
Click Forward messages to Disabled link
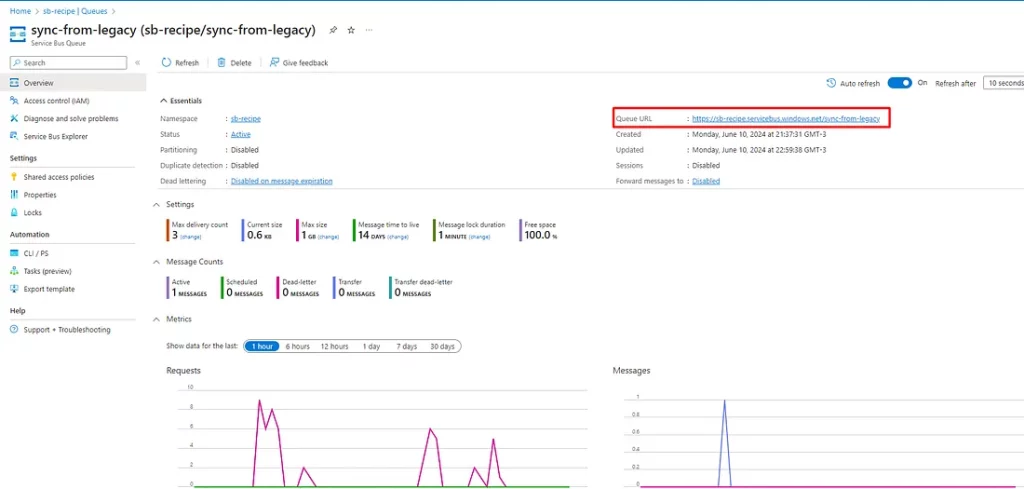(x=706, y=181)
